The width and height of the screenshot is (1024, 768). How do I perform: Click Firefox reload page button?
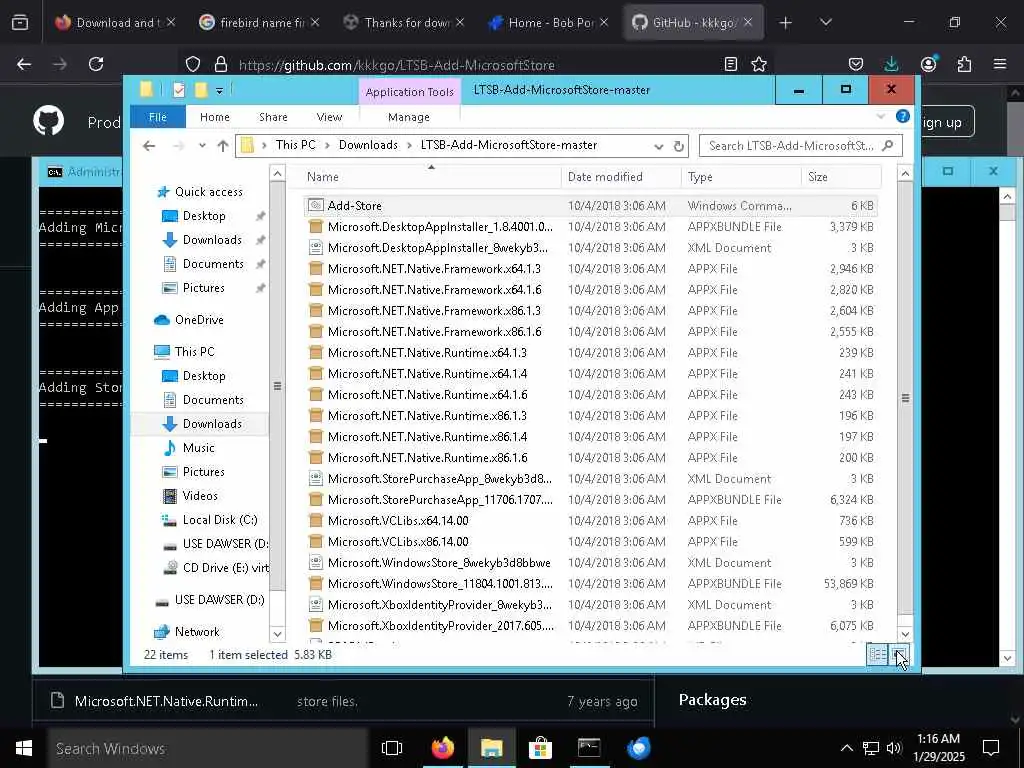point(96,64)
